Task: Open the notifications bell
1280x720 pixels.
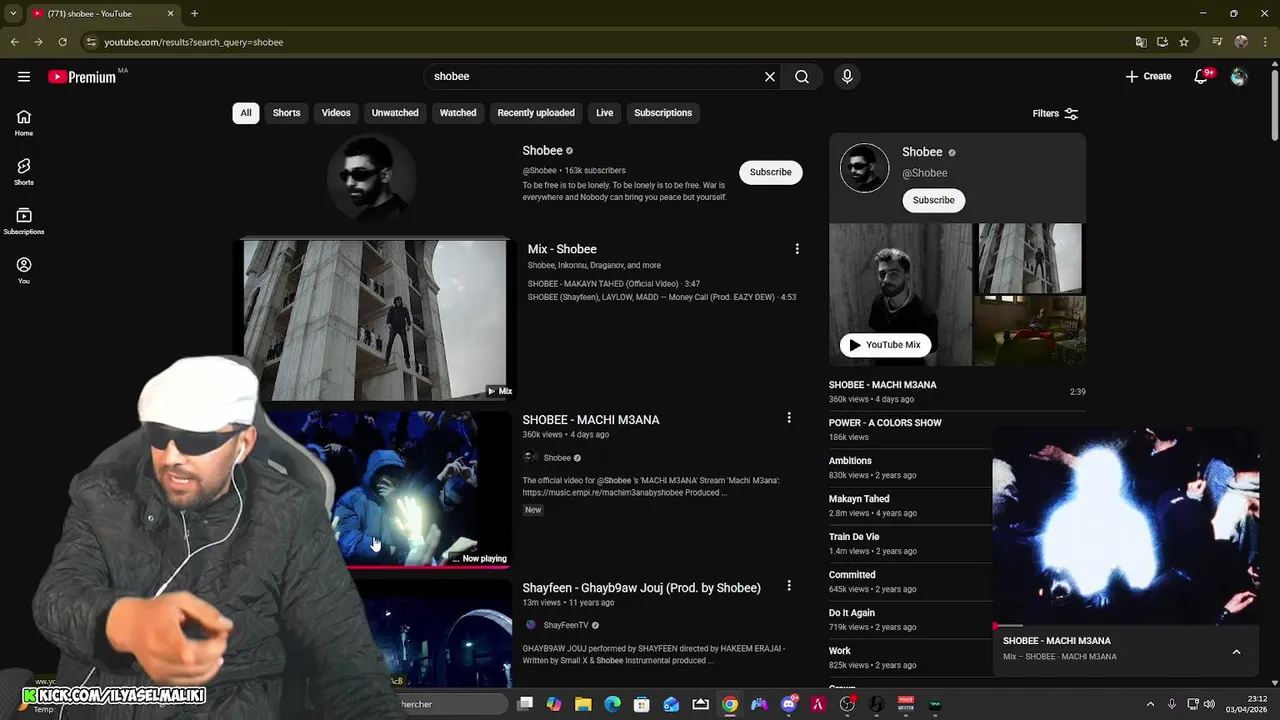Action: click(1202, 77)
